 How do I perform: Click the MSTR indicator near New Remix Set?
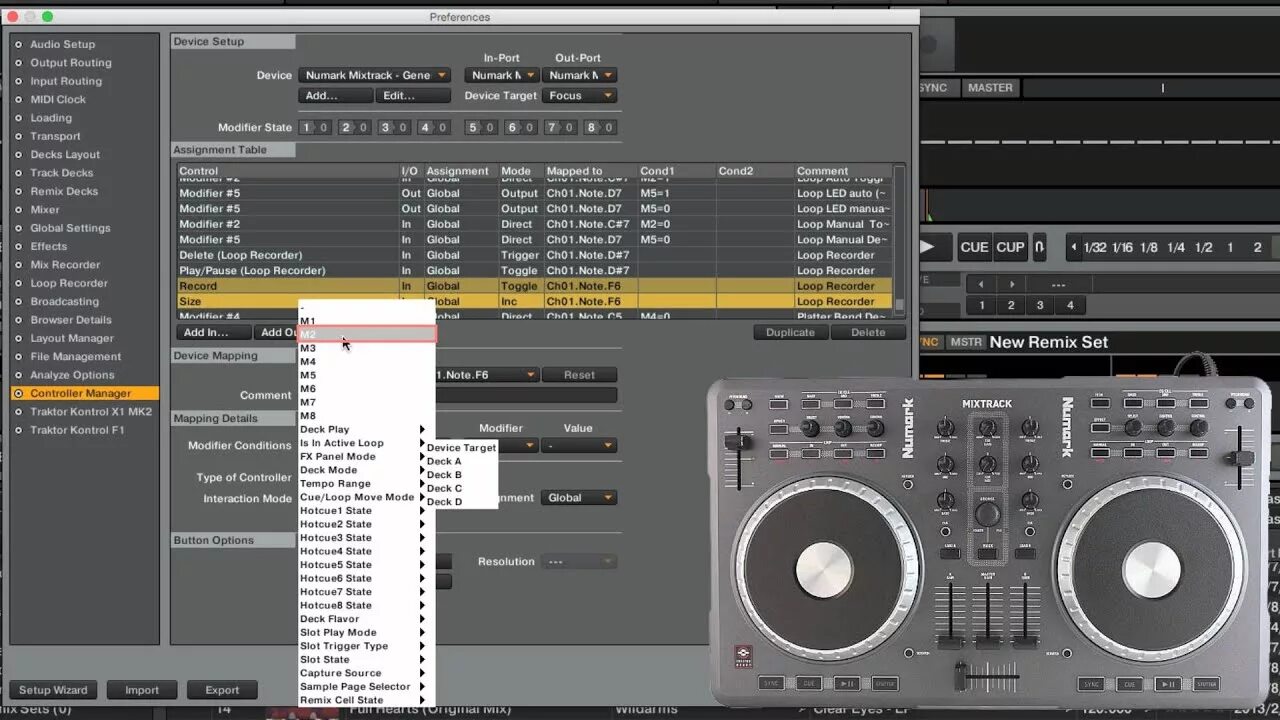[966, 341]
